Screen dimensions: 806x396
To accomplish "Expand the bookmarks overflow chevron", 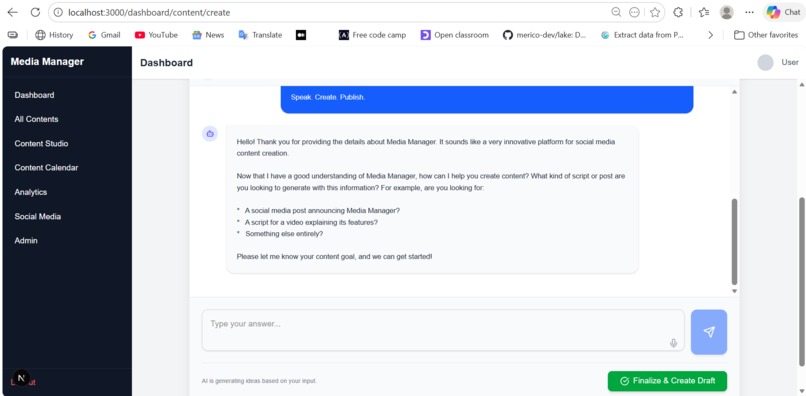I will point(710,35).
